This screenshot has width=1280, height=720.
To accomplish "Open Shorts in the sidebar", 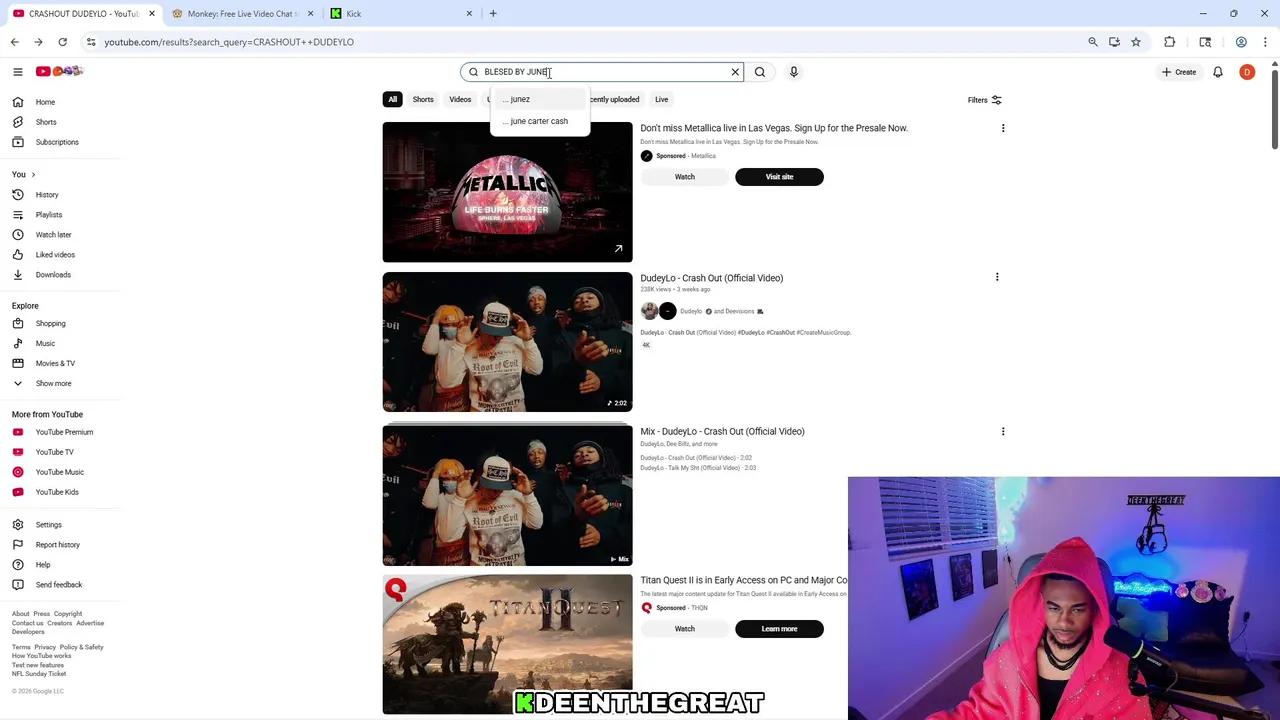I will click(x=45, y=122).
